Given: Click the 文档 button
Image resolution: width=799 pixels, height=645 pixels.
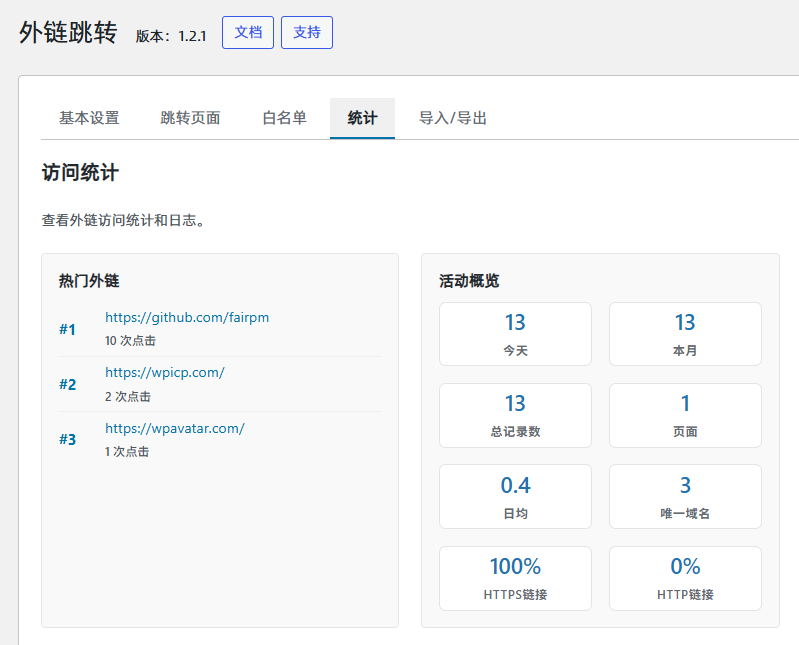Looking at the screenshot, I should pyautogui.click(x=247, y=32).
